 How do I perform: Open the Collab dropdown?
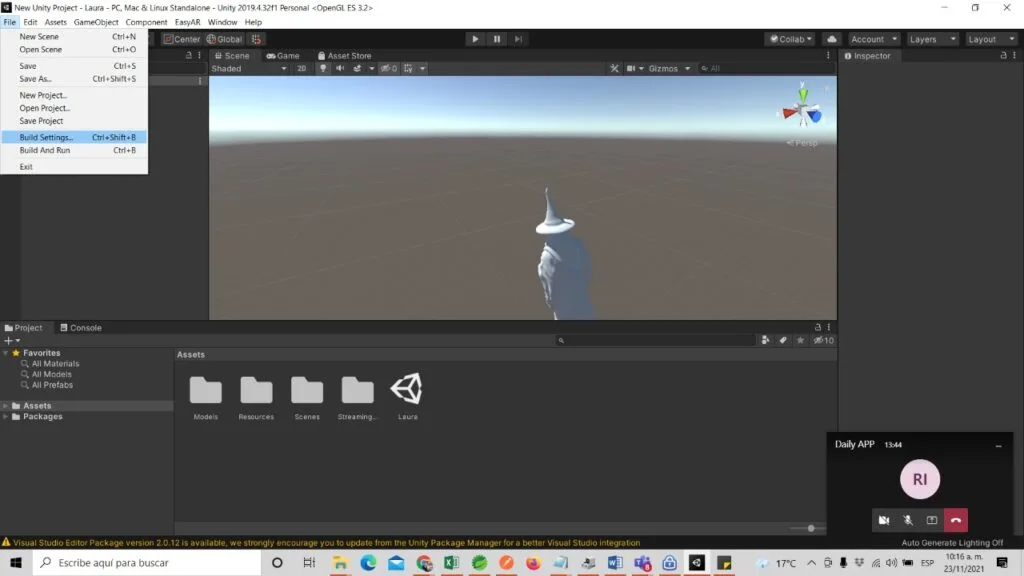click(790, 39)
